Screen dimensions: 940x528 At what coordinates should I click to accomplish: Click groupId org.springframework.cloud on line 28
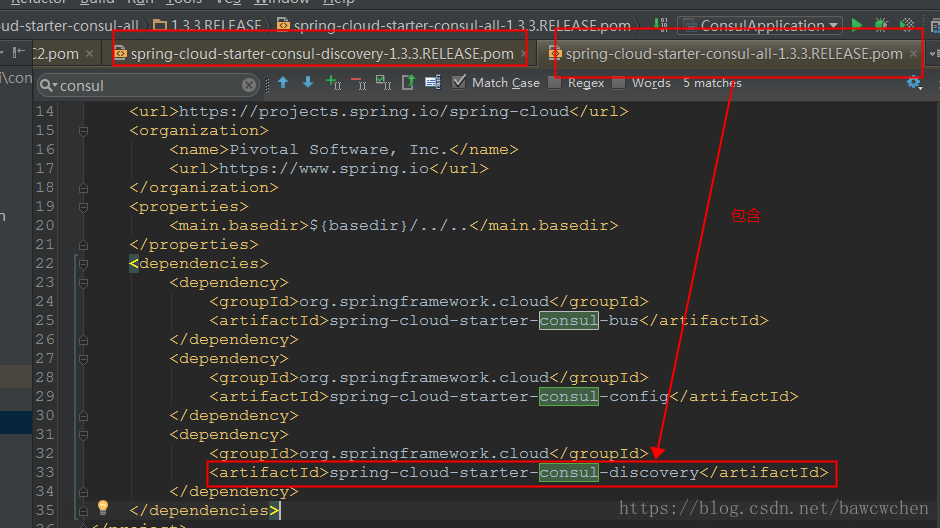[x=429, y=378]
